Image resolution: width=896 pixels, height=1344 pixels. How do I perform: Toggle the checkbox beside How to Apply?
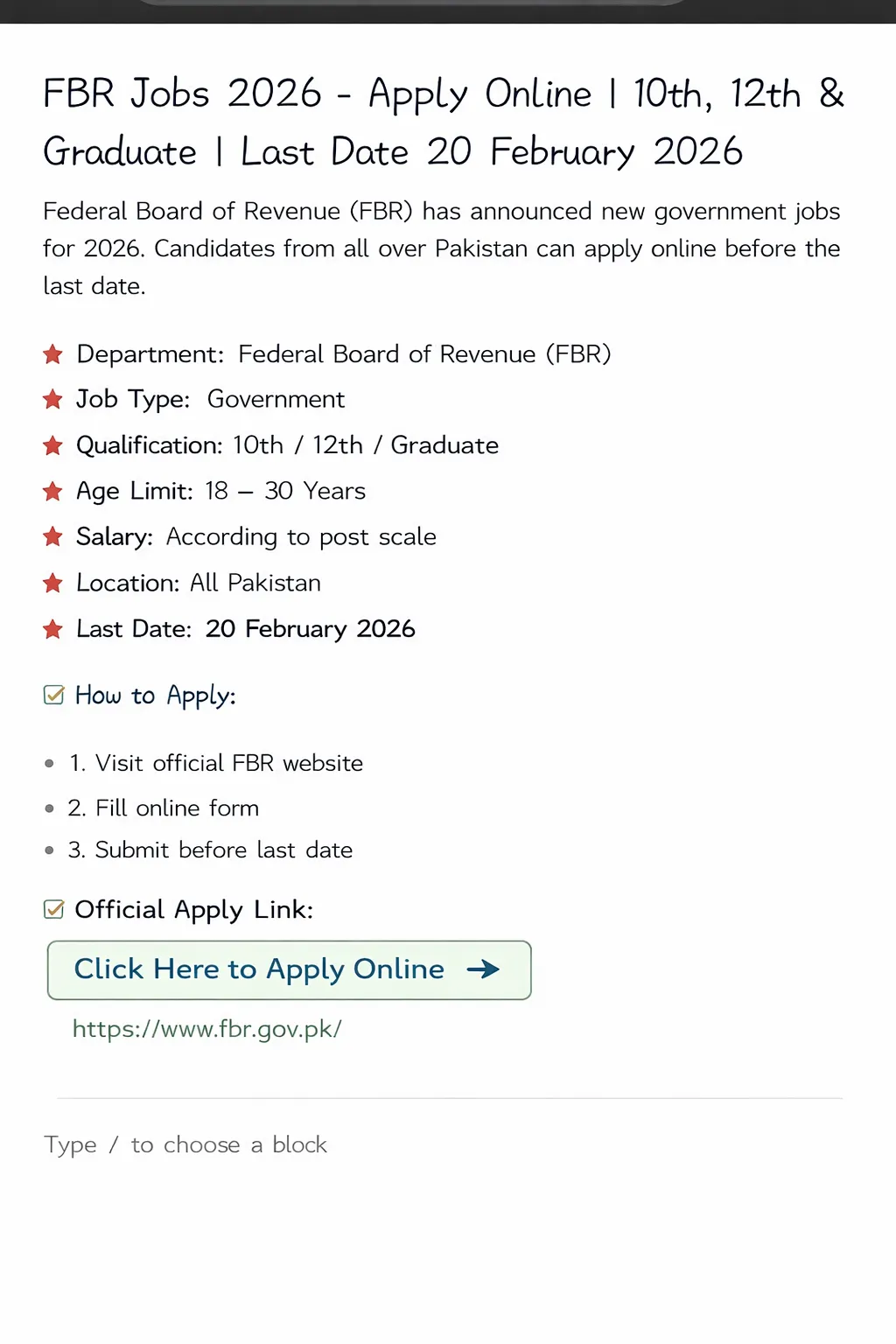(x=54, y=695)
